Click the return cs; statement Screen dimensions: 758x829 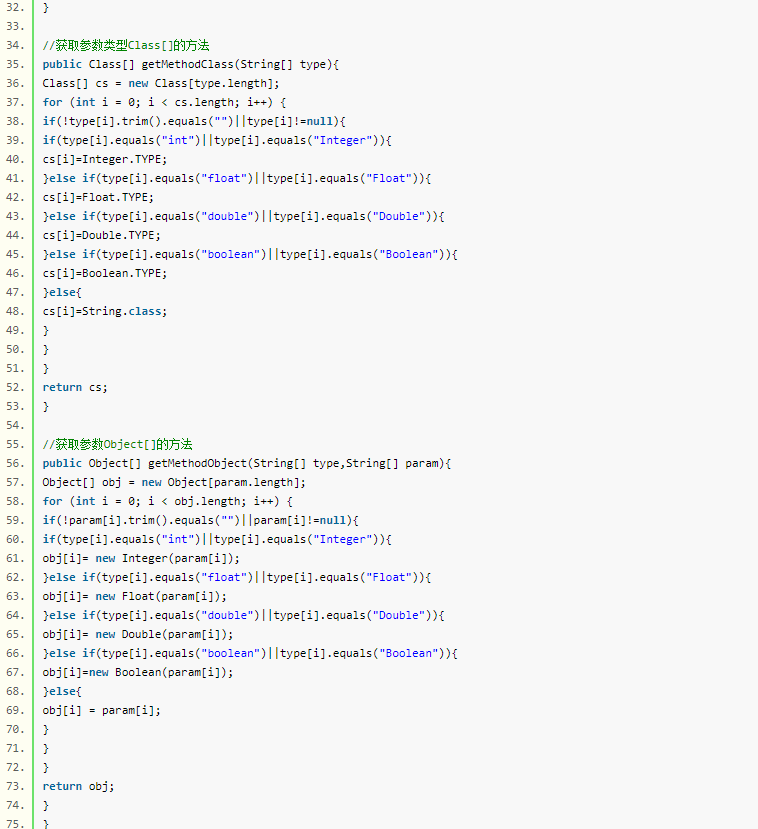click(75, 387)
